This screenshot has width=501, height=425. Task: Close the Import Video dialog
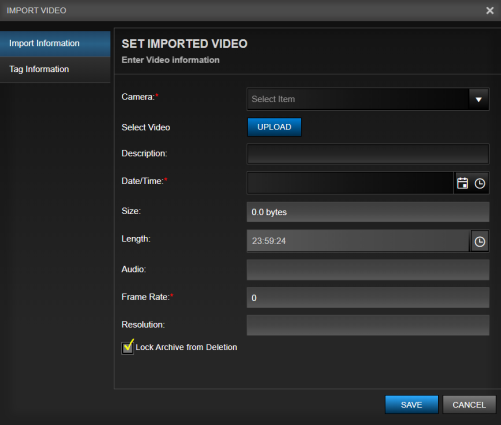click(x=490, y=11)
